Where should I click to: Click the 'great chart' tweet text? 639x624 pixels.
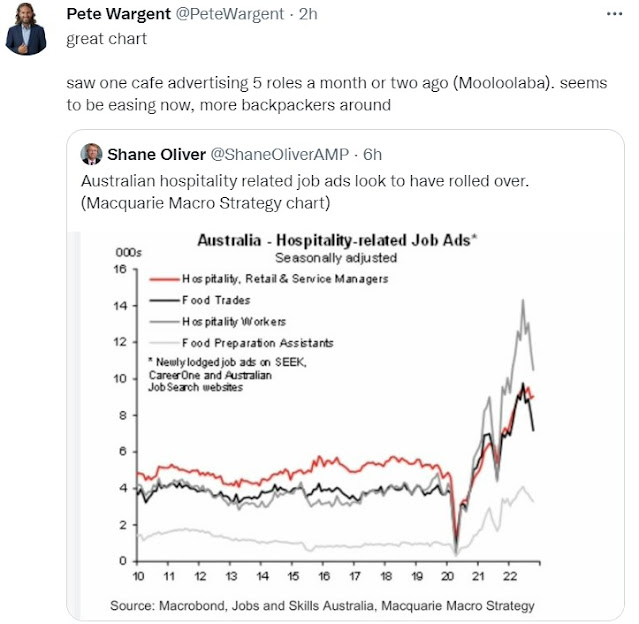tap(106, 39)
